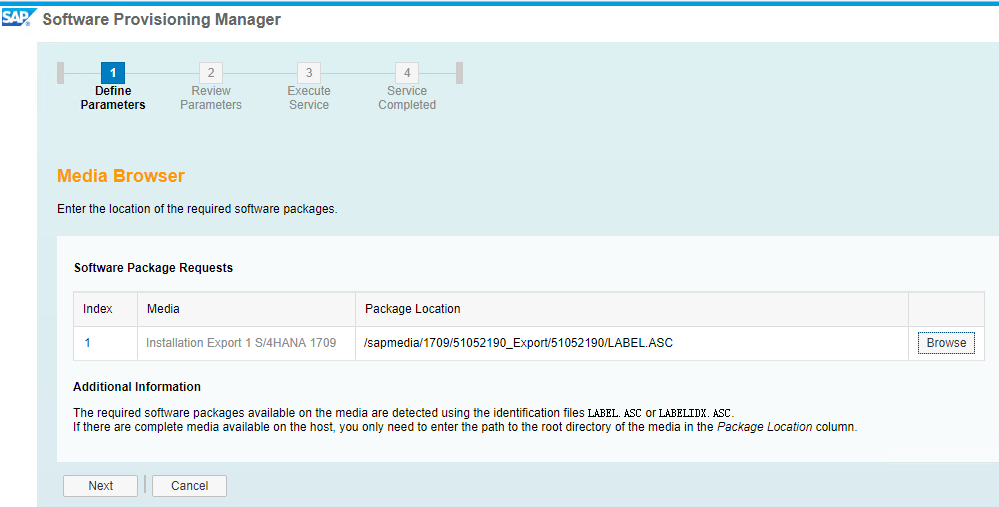
Task: Click the Cancel button
Action: pyautogui.click(x=189, y=486)
